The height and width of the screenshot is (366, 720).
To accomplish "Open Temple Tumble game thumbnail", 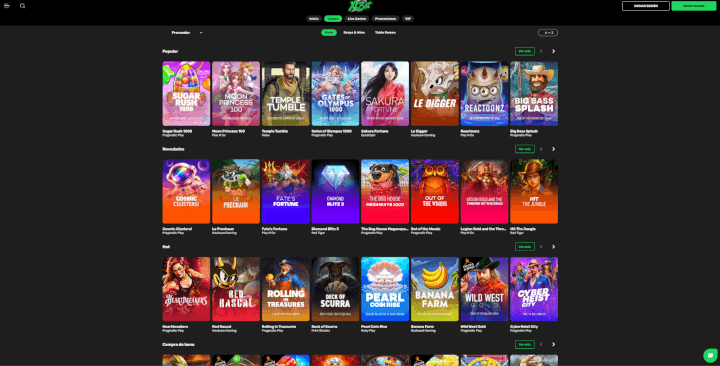I will click(x=286, y=94).
